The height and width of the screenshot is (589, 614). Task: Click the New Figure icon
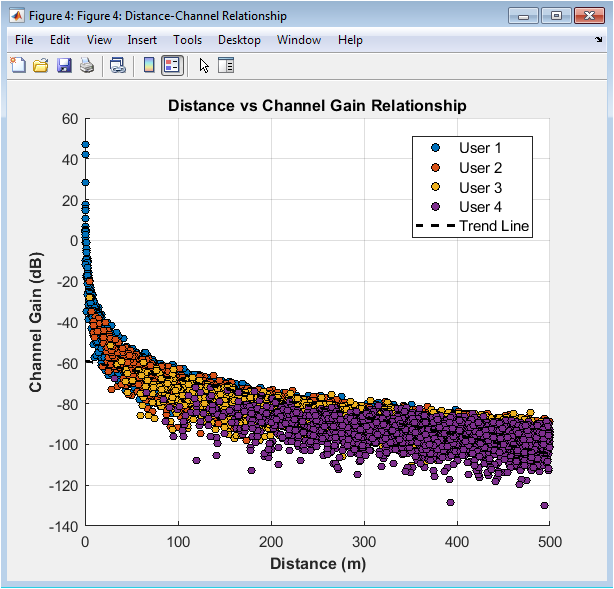click(18, 66)
